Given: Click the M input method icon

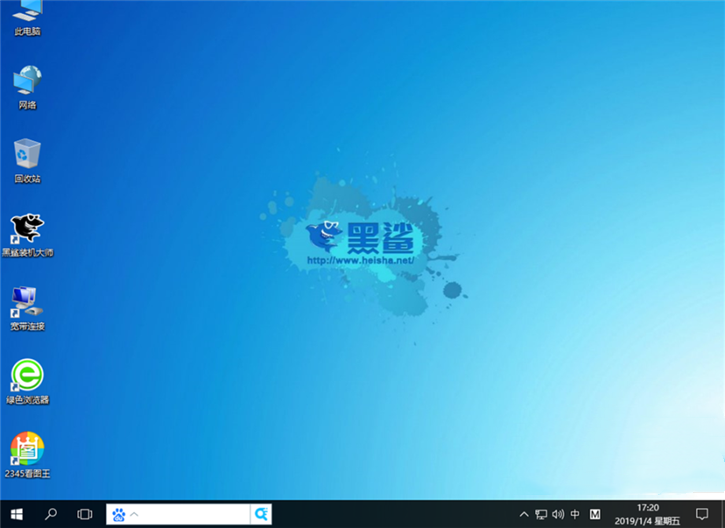Looking at the screenshot, I should coord(596,514).
